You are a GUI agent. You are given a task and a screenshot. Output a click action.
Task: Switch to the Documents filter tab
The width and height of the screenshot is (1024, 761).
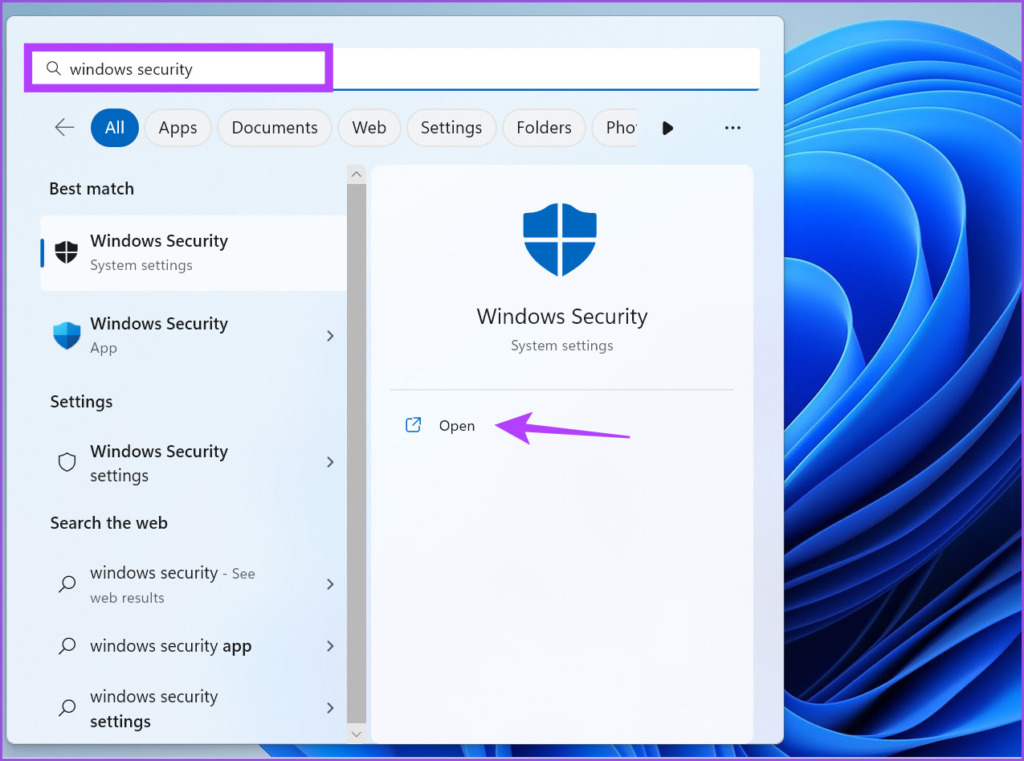tap(274, 127)
